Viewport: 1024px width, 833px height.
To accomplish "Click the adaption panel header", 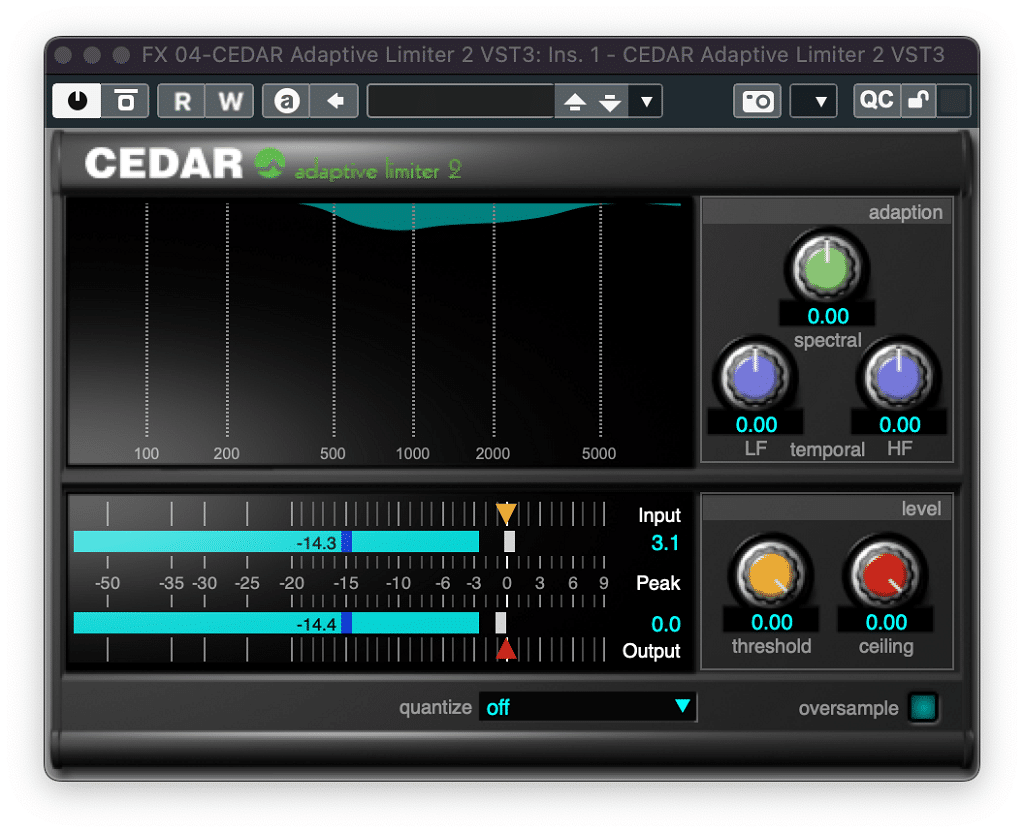I will (x=827, y=212).
